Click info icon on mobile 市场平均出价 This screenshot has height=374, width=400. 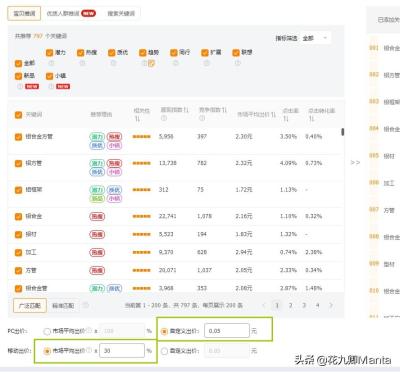point(89,351)
